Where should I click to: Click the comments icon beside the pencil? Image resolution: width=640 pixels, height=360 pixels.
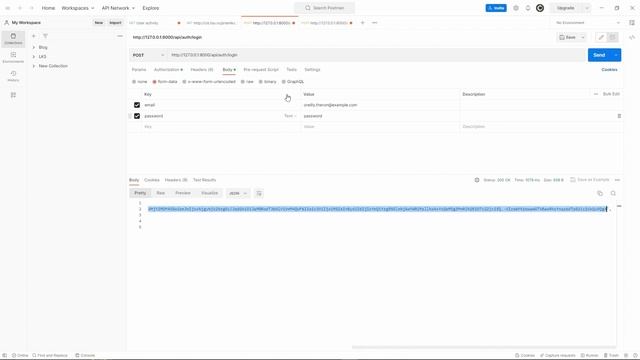(x=612, y=37)
